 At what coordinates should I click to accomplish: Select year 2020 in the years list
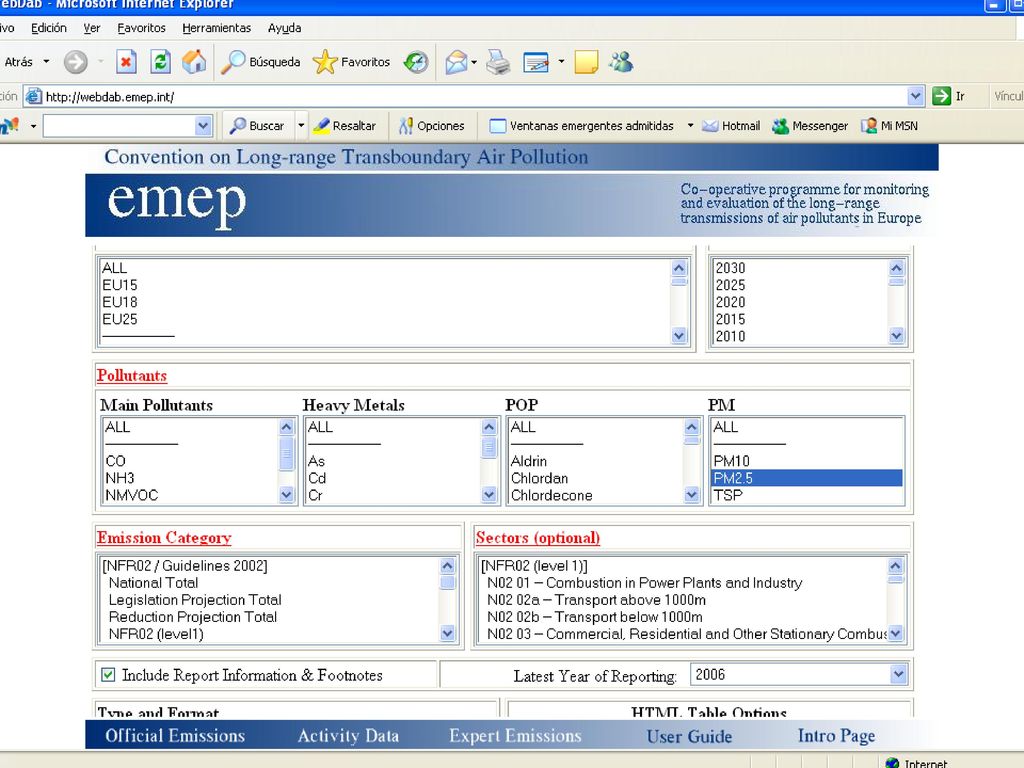coord(730,302)
